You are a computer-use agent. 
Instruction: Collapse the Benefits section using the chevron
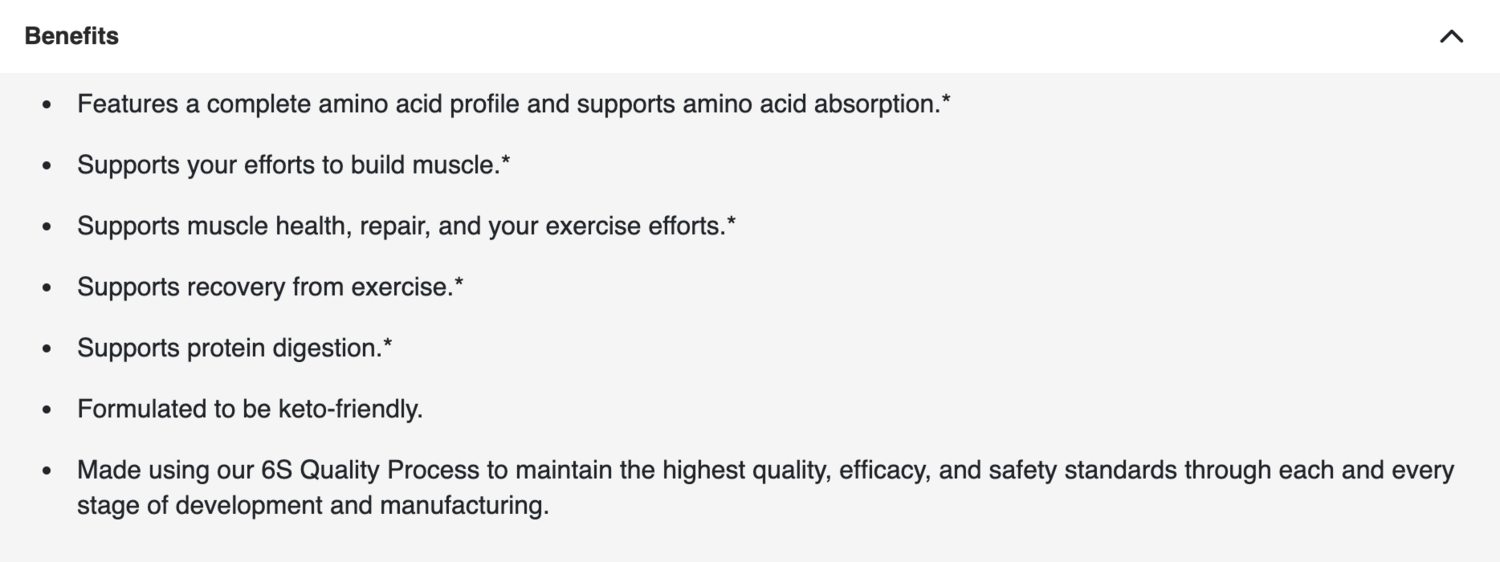pyautogui.click(x=1451, y=37)
